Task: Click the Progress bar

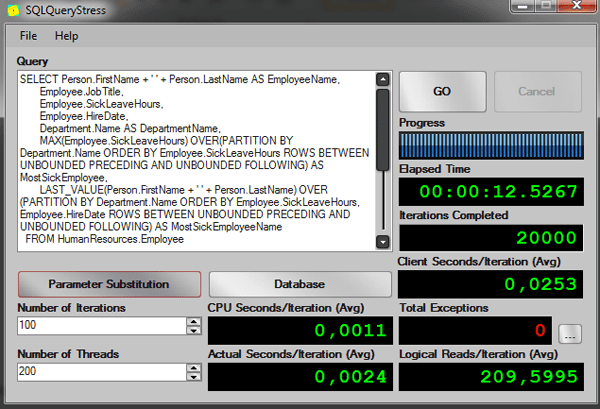Action: point(491,146)
